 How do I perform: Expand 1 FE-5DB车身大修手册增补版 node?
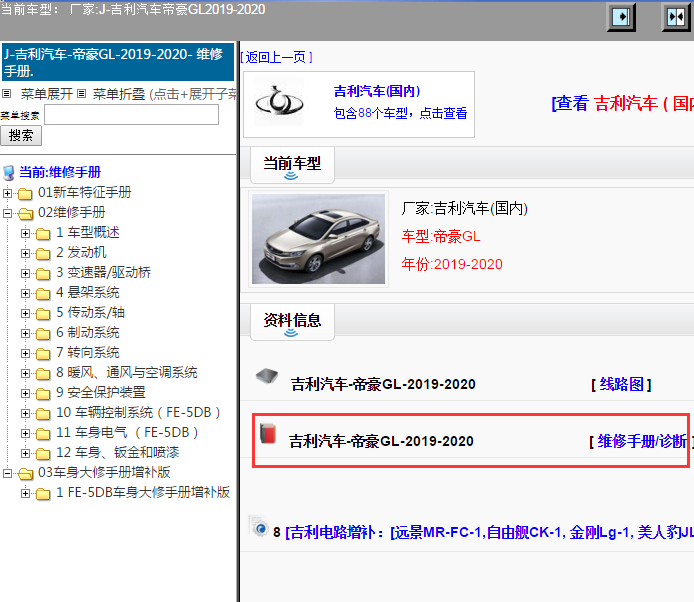[25, 493]
